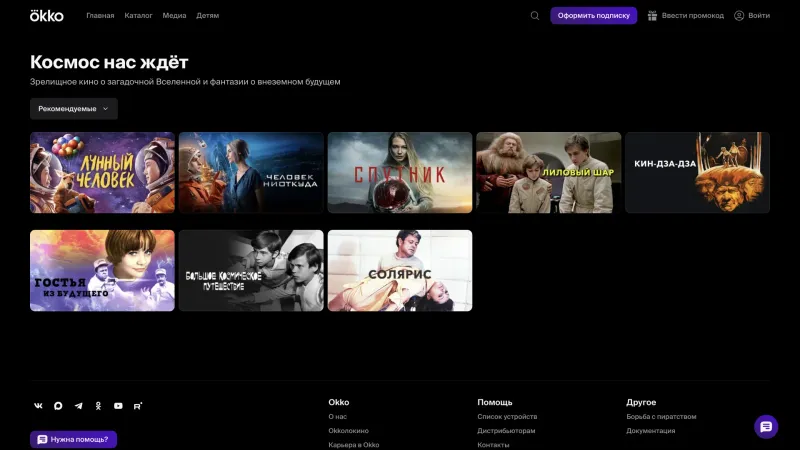Open Карьера в Okko footer link
The width and height of the screenshot is (800, 450).
coord(354,445)
